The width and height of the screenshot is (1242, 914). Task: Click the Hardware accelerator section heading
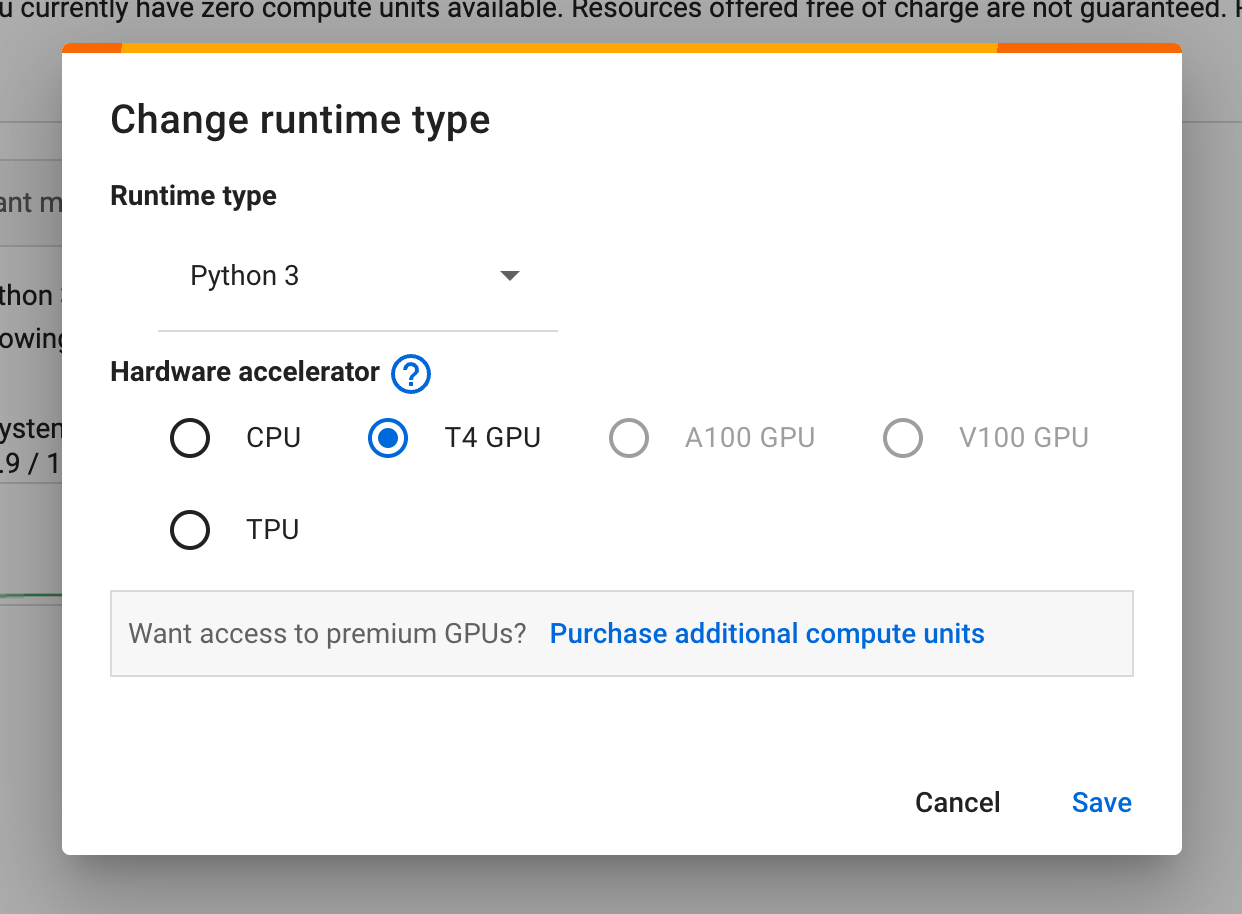(x=245, y=372)
